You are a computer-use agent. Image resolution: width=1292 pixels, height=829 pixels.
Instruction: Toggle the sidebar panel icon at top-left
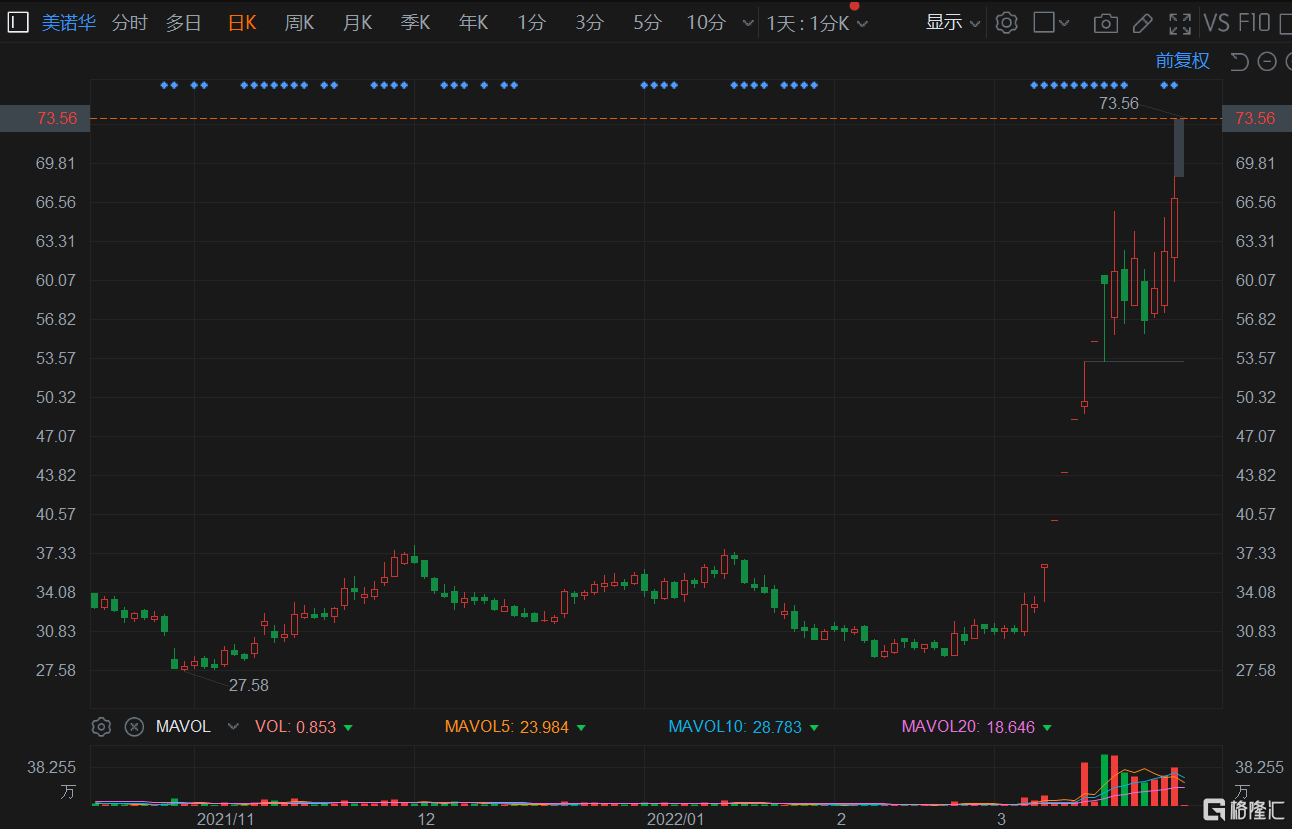click(19, 22)
